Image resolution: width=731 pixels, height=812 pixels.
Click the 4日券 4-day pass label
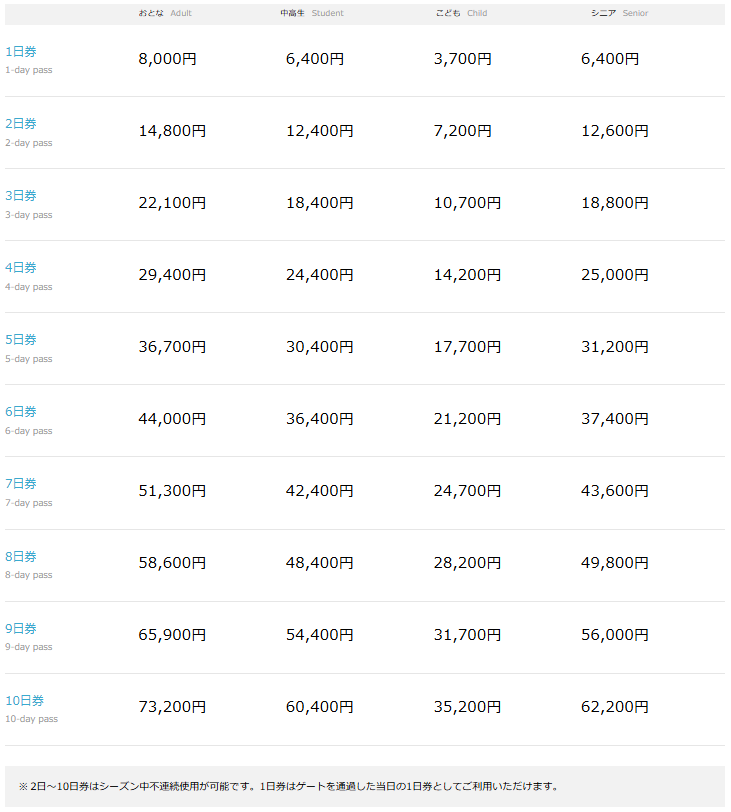coord(28,277)
